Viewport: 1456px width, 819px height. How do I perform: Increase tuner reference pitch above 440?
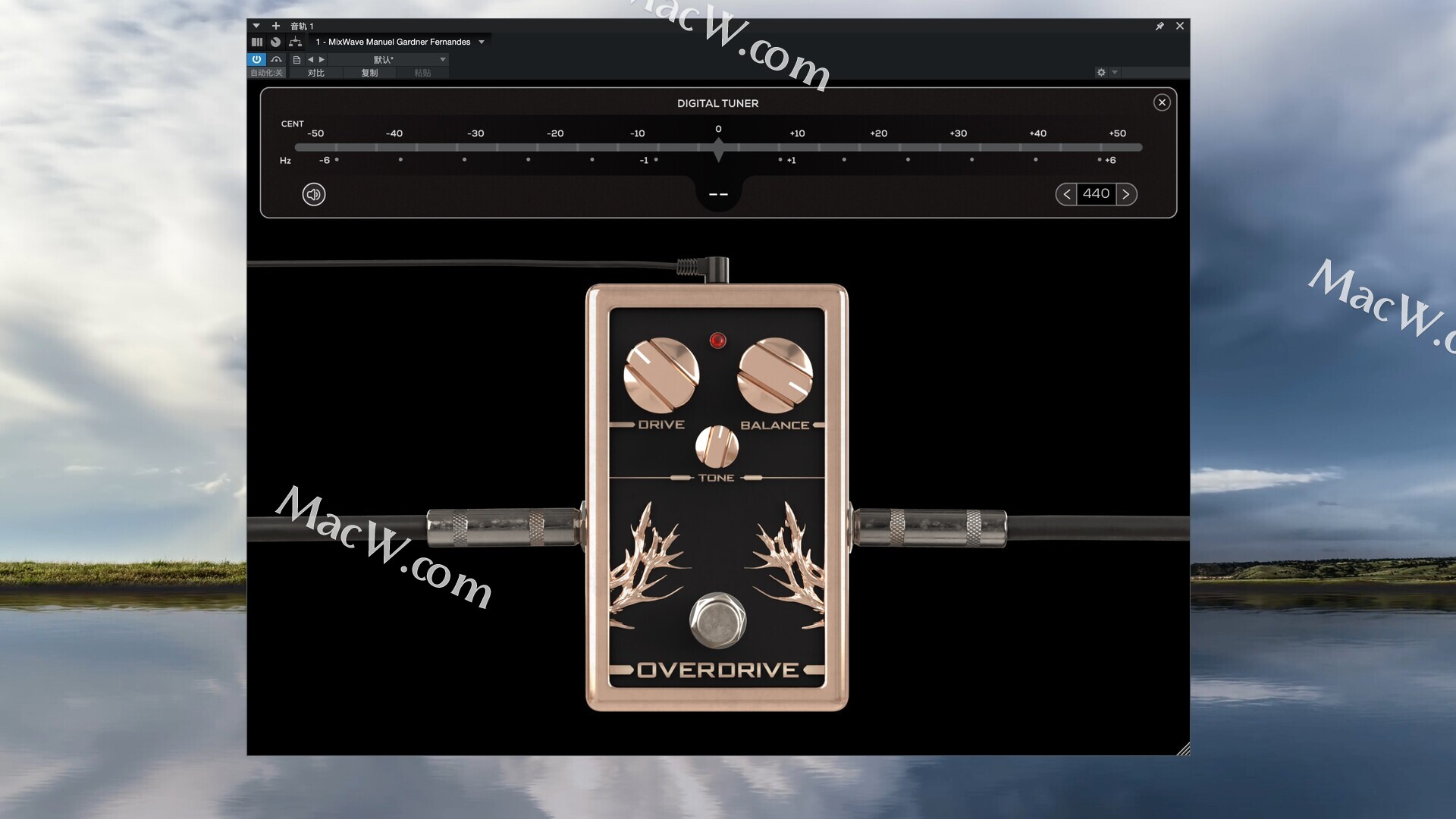click(1126, 194)
